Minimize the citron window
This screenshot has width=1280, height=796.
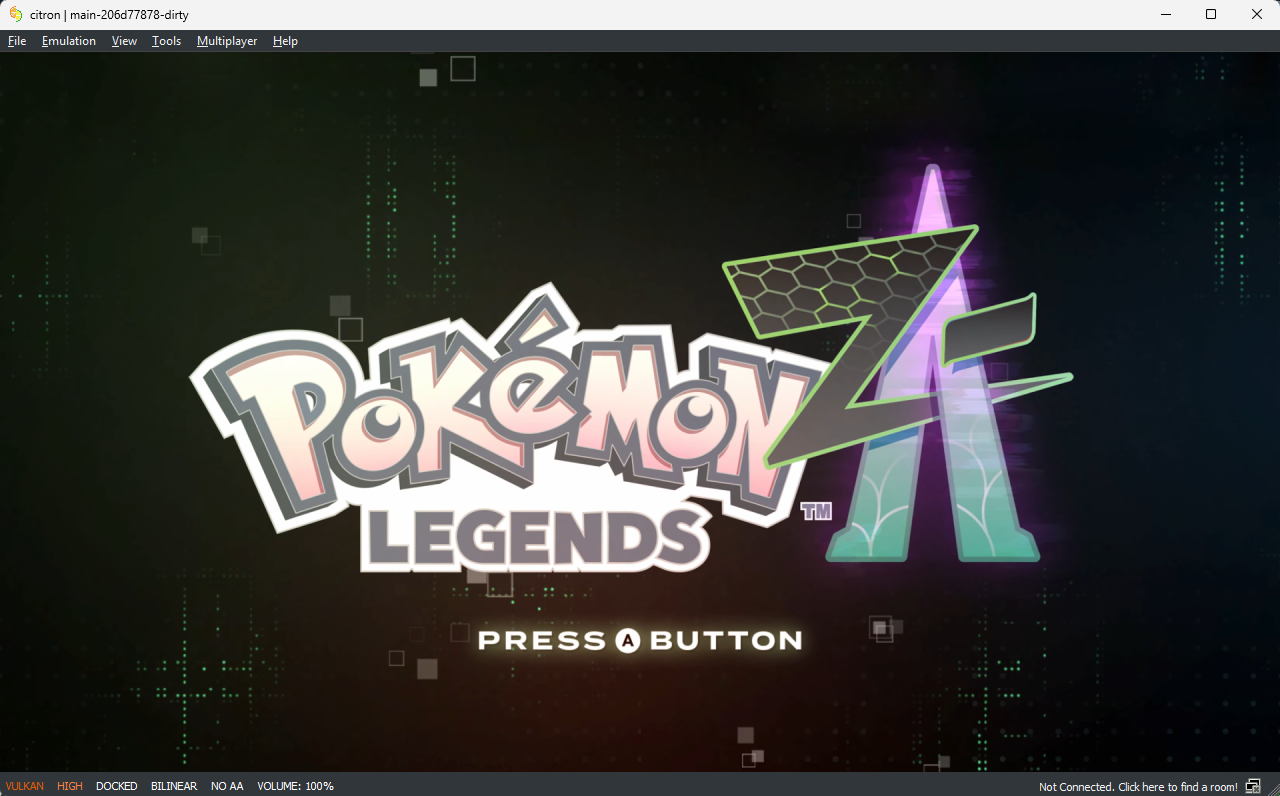[x=1165, y=14]
